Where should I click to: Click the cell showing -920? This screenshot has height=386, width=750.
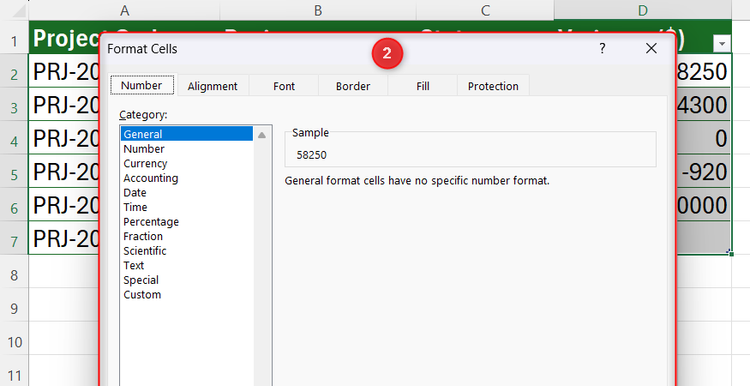[x=704, y=171]
